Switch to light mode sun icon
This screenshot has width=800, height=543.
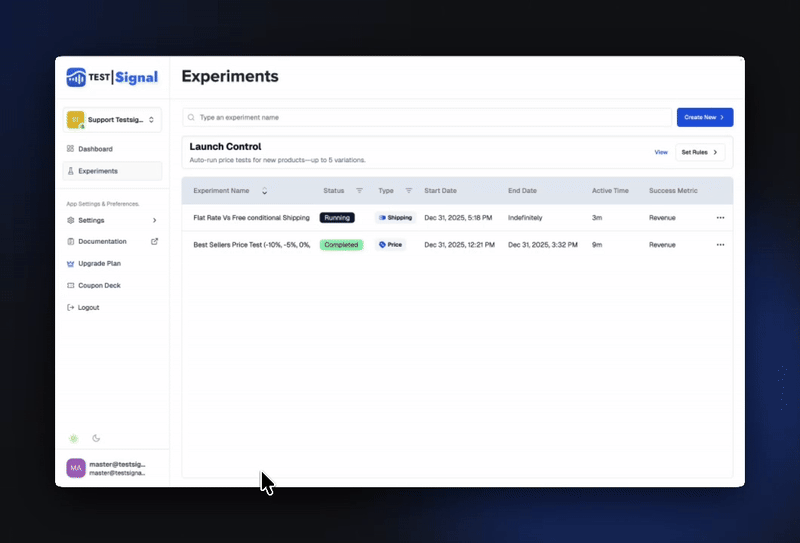73,438
